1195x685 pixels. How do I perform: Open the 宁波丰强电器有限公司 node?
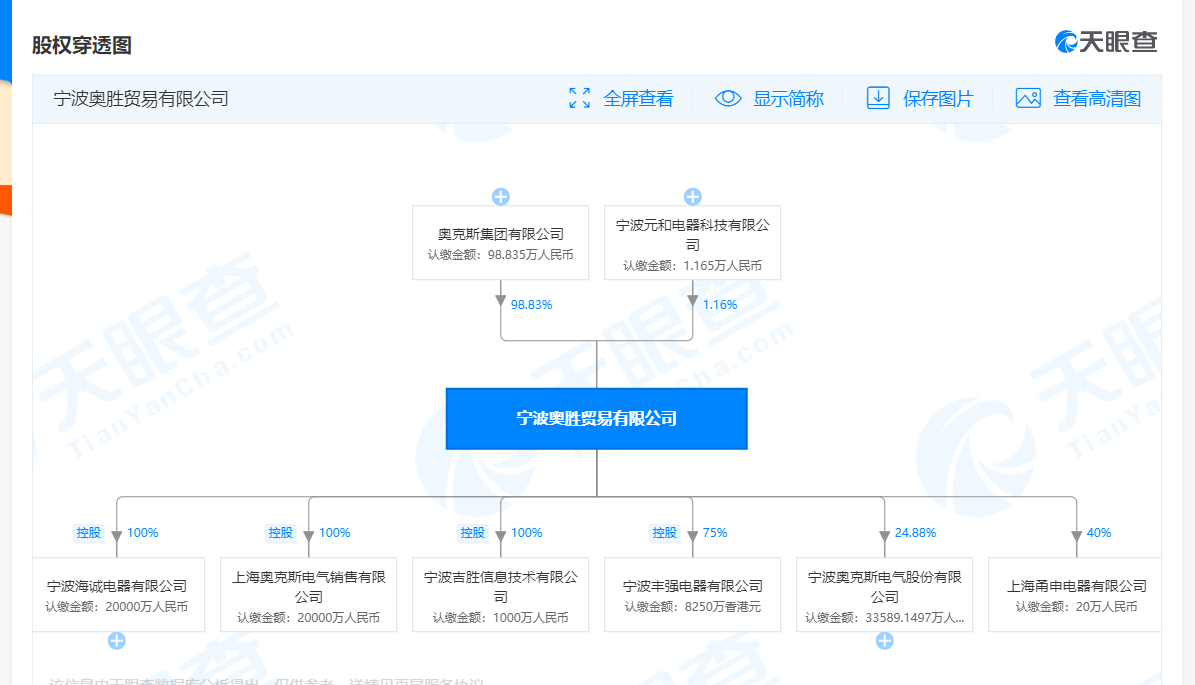coord(693,594)
